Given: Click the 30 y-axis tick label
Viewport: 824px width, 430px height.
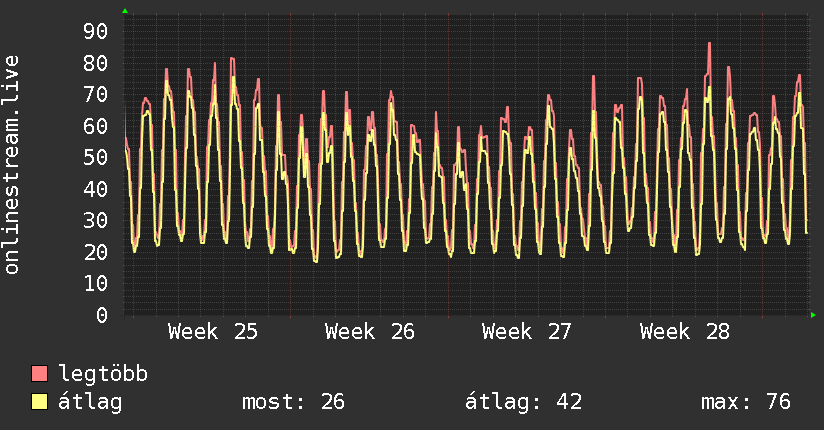Looking at the screenshot, I should coord(96,220).
